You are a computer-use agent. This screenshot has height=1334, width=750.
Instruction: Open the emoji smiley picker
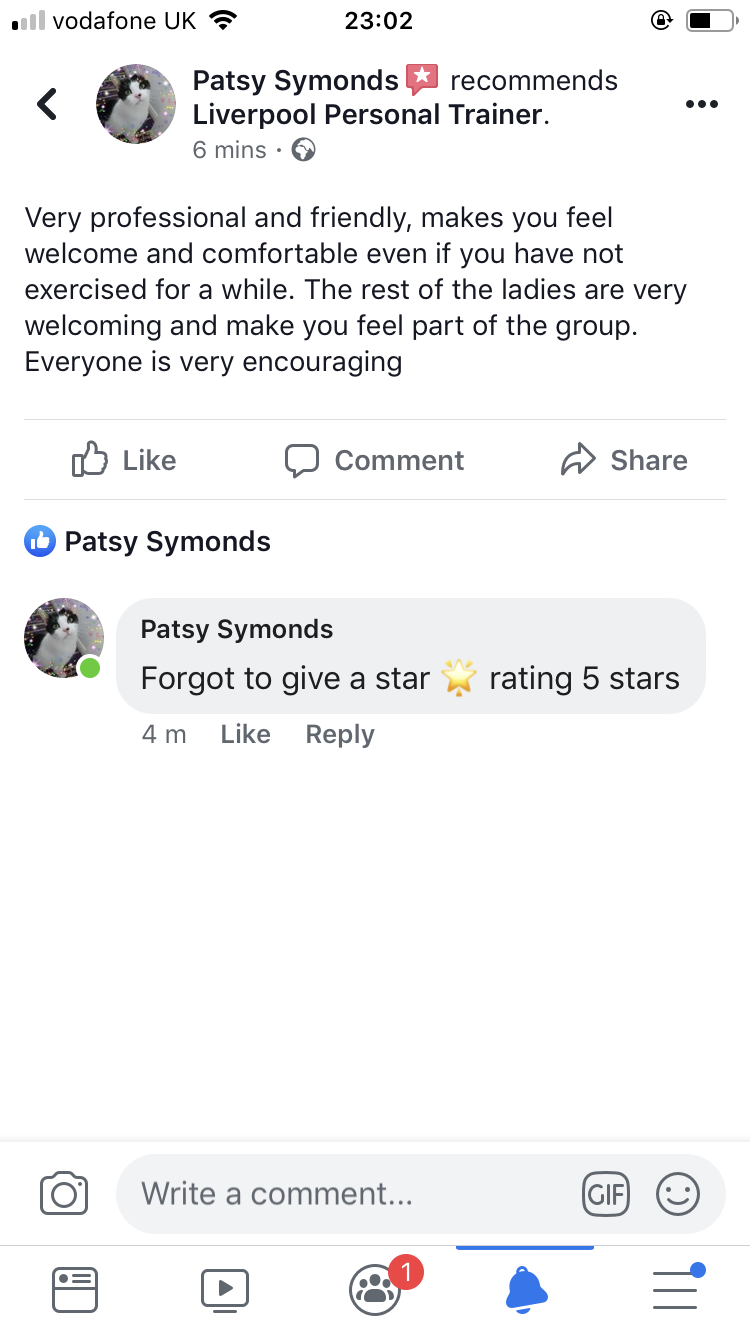677,1193
